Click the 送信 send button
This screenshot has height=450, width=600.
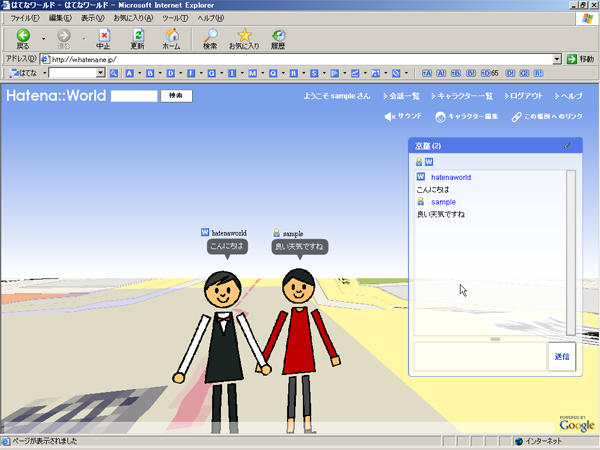pyautogui.click(x=562, y=357)
